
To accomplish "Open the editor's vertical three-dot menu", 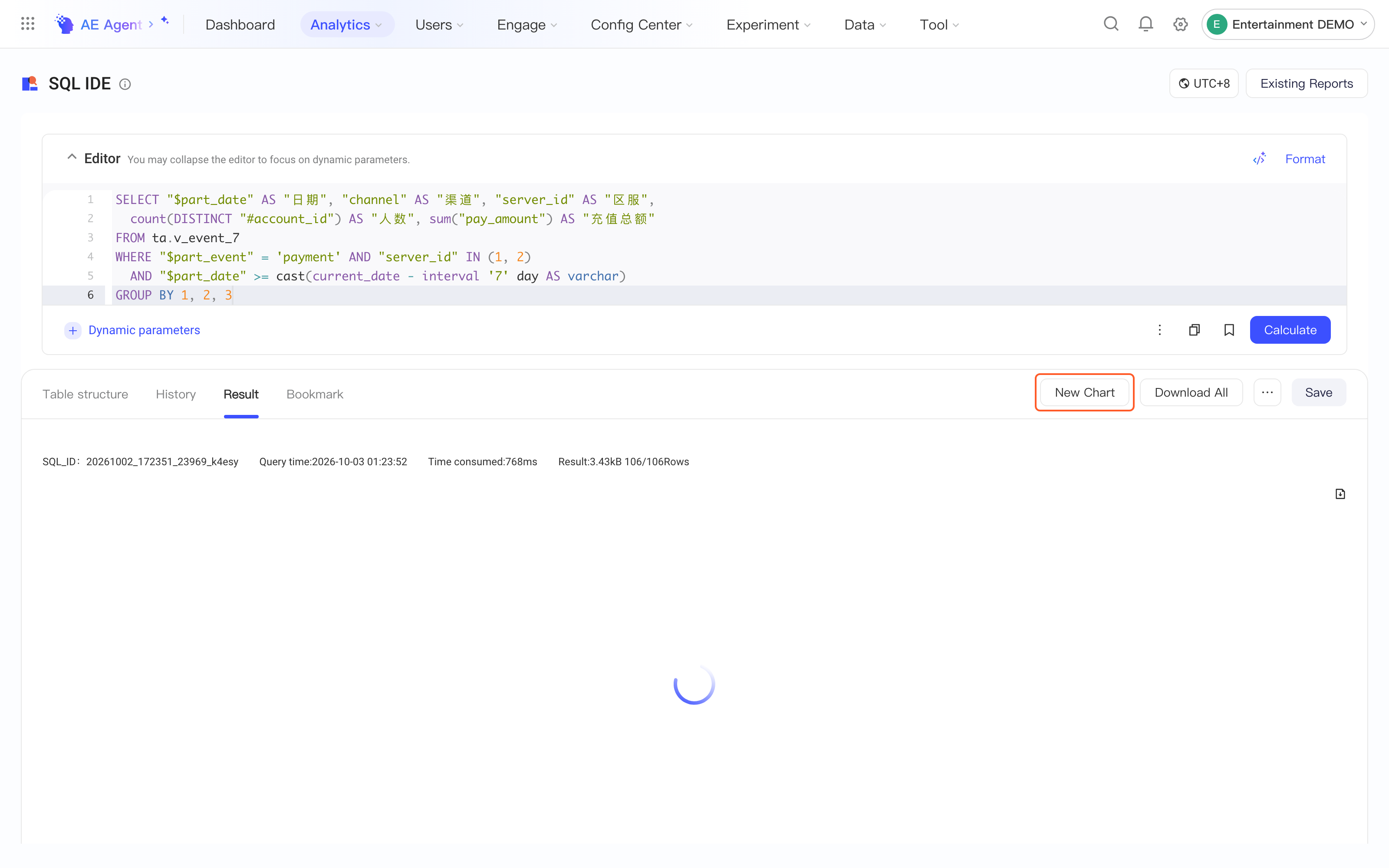I will [x=1159, y=330].
